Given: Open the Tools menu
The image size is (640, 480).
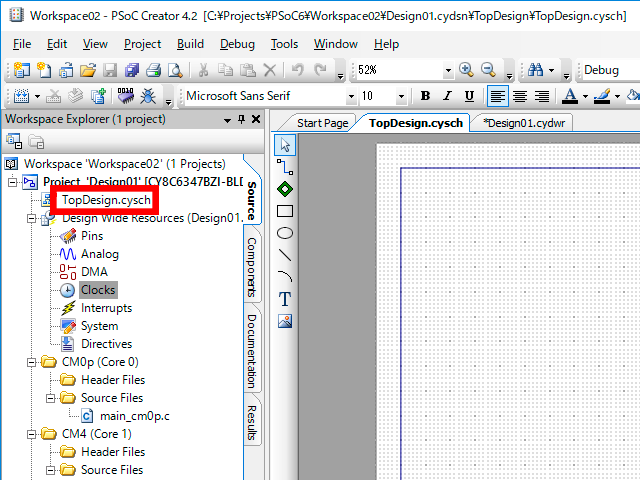Looking at the screenshot, I should (284, 44).
